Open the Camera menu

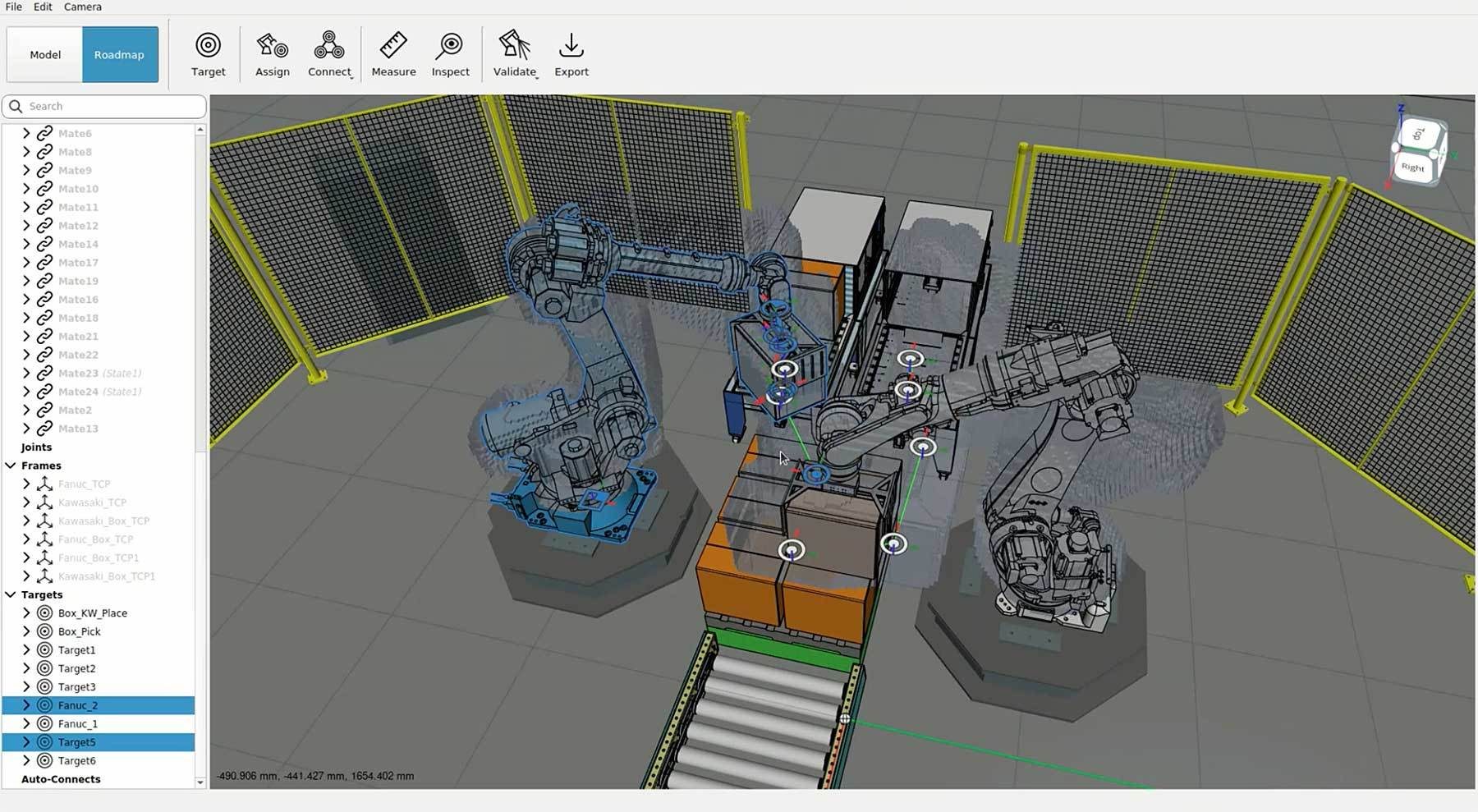(83, 7)
